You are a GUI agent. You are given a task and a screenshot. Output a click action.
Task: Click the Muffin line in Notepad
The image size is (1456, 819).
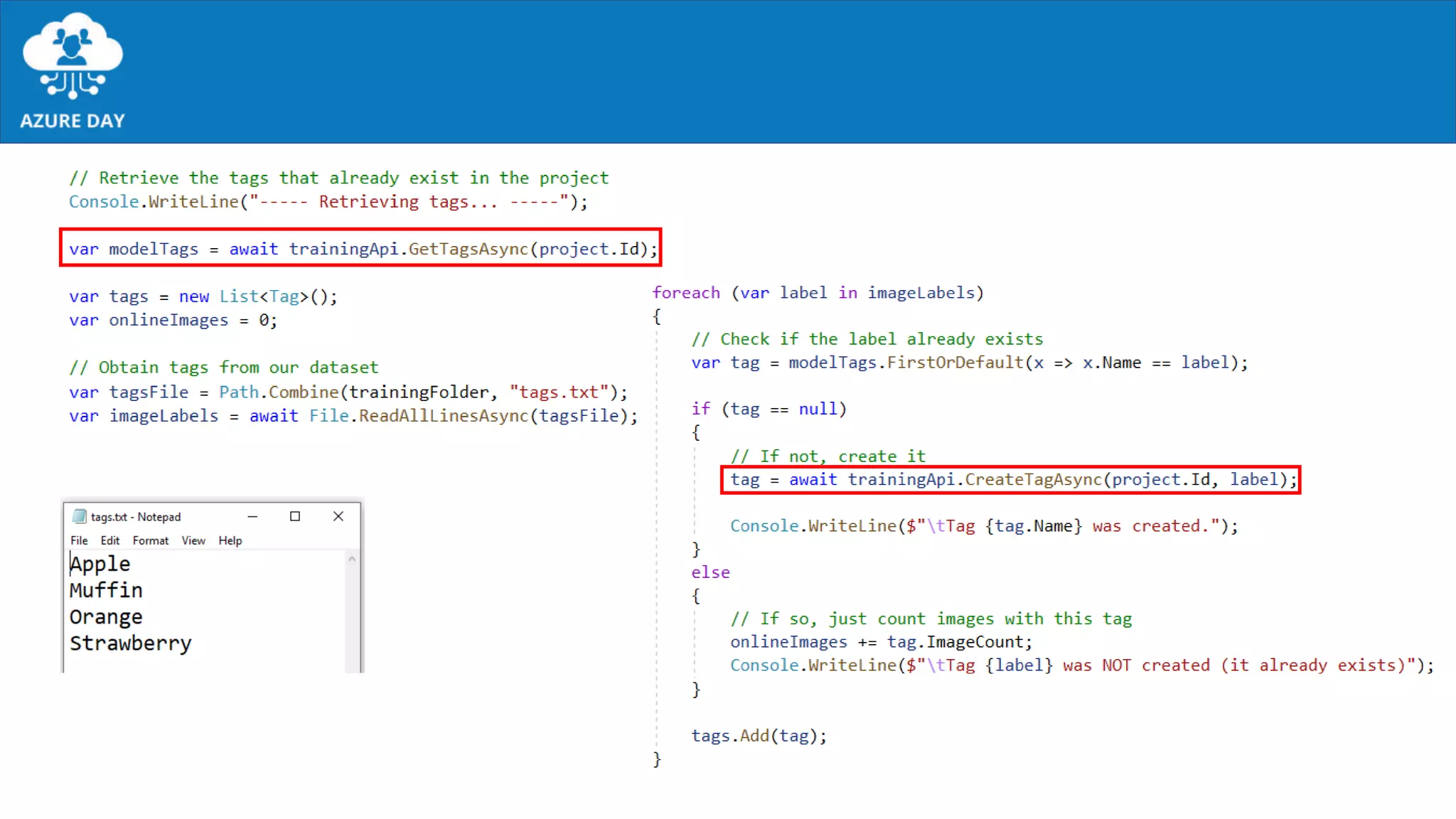[106, 590]
